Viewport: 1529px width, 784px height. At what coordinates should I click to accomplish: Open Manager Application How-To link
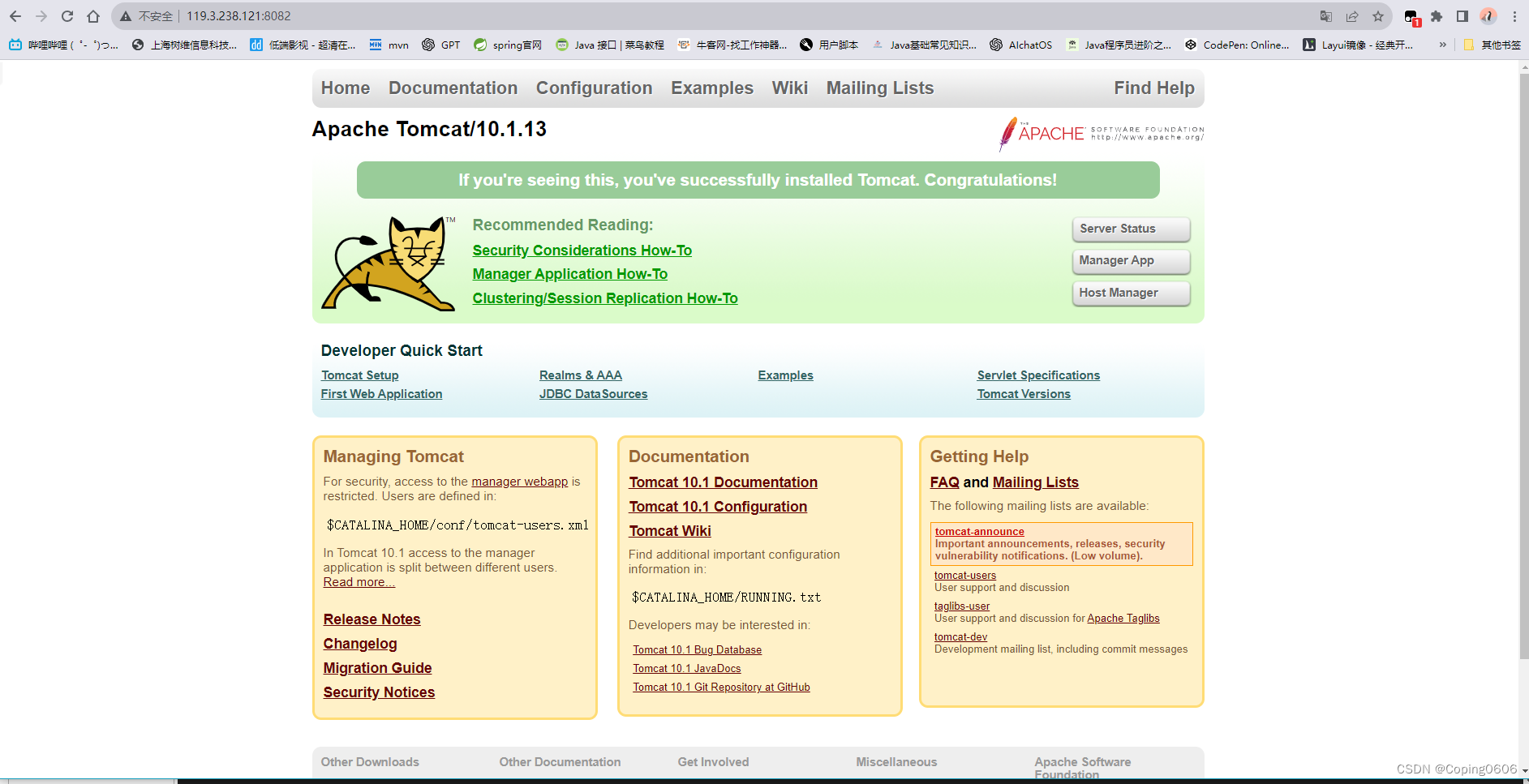coord(570,274)
